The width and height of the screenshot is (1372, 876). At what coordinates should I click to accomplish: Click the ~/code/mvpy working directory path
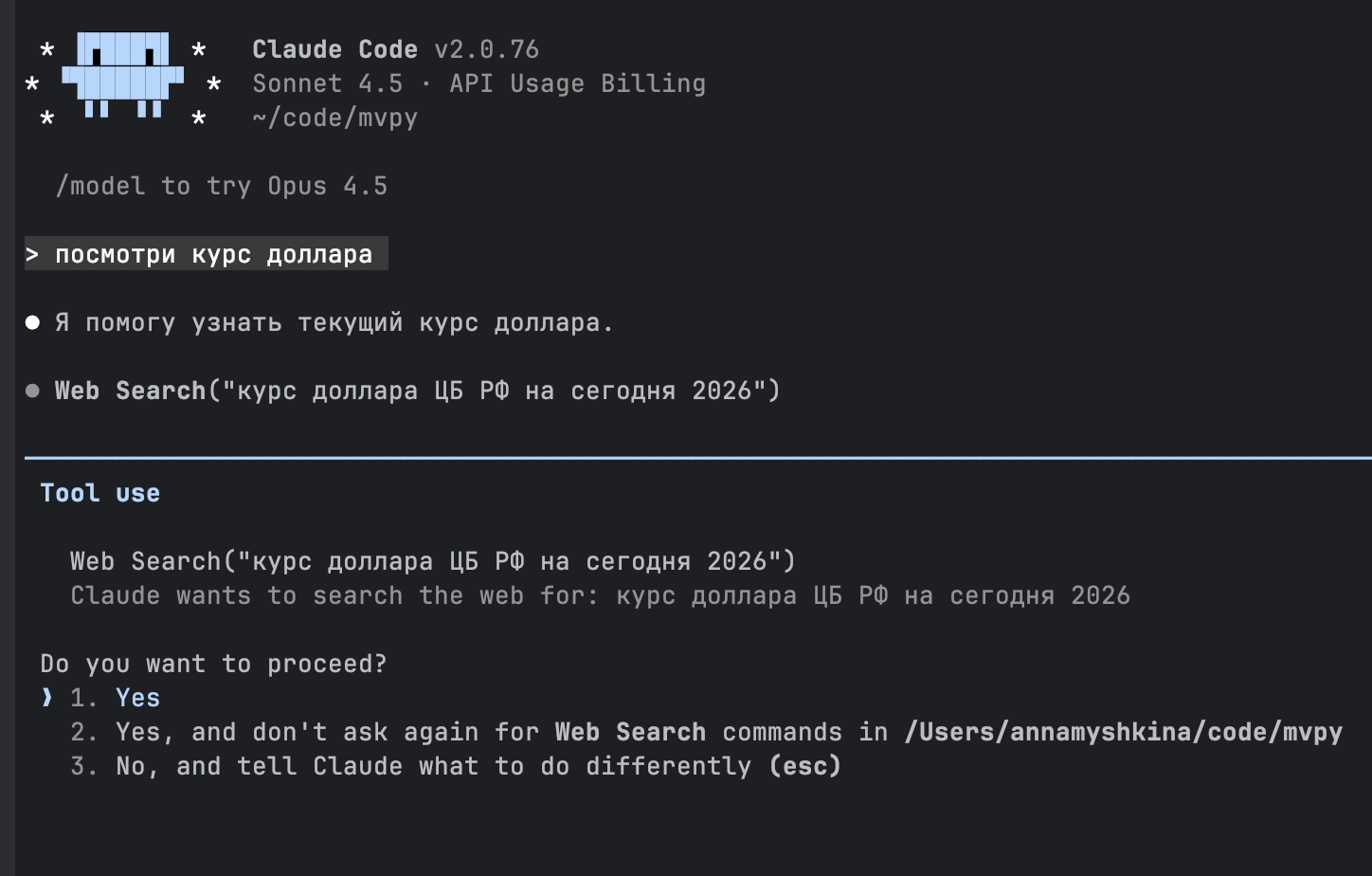point(334,118)
